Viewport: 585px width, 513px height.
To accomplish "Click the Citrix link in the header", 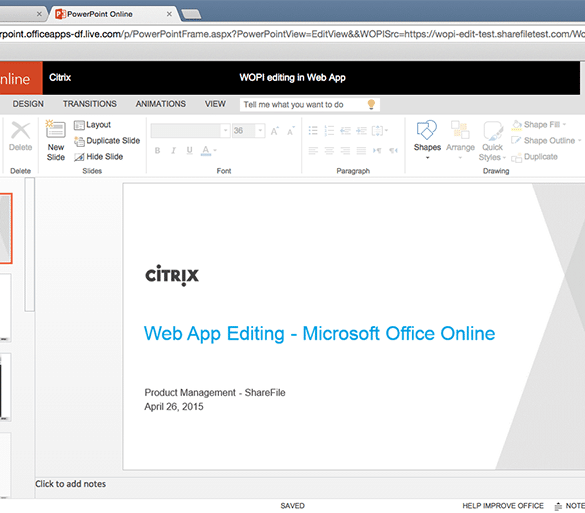I will tap(60, 77).
